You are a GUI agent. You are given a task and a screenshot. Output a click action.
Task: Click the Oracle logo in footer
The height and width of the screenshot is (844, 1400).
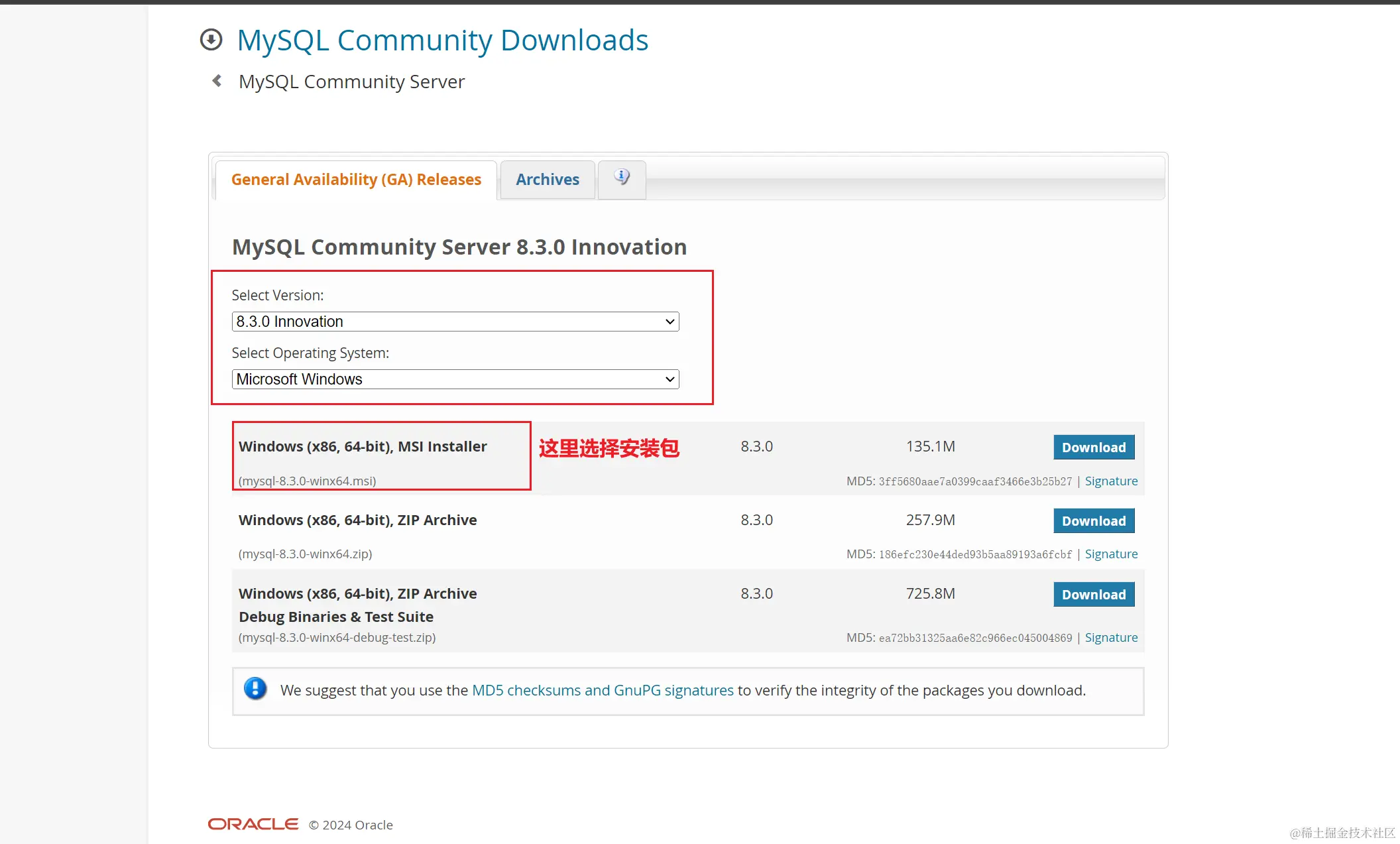(253, 824)
